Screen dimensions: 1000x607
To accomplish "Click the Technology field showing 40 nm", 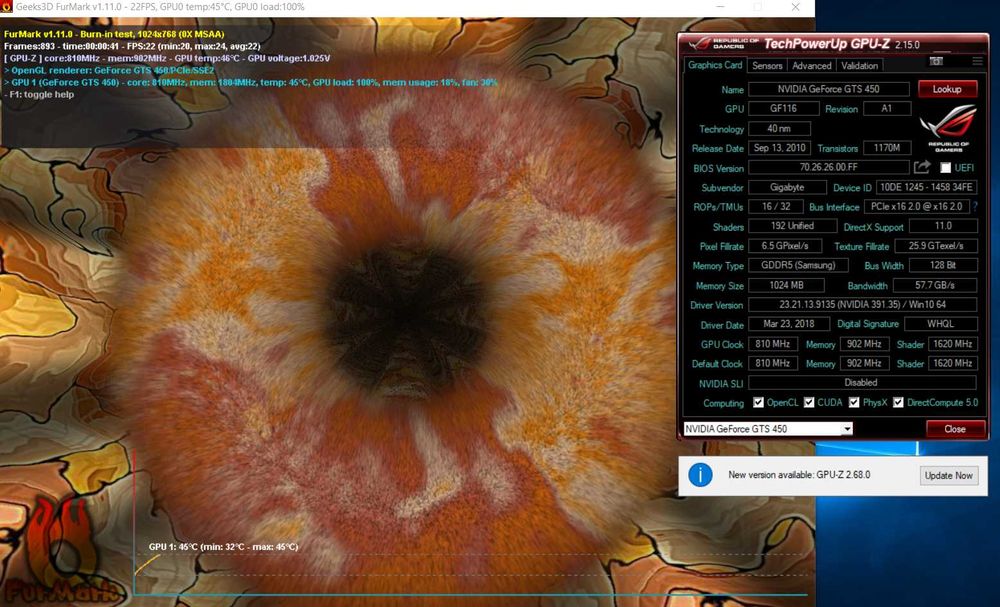I will [x=779, y=129].
